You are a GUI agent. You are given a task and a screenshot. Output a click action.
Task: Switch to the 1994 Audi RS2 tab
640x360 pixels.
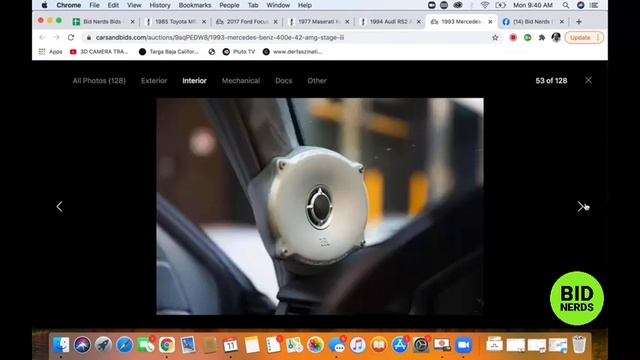(390, 22)
